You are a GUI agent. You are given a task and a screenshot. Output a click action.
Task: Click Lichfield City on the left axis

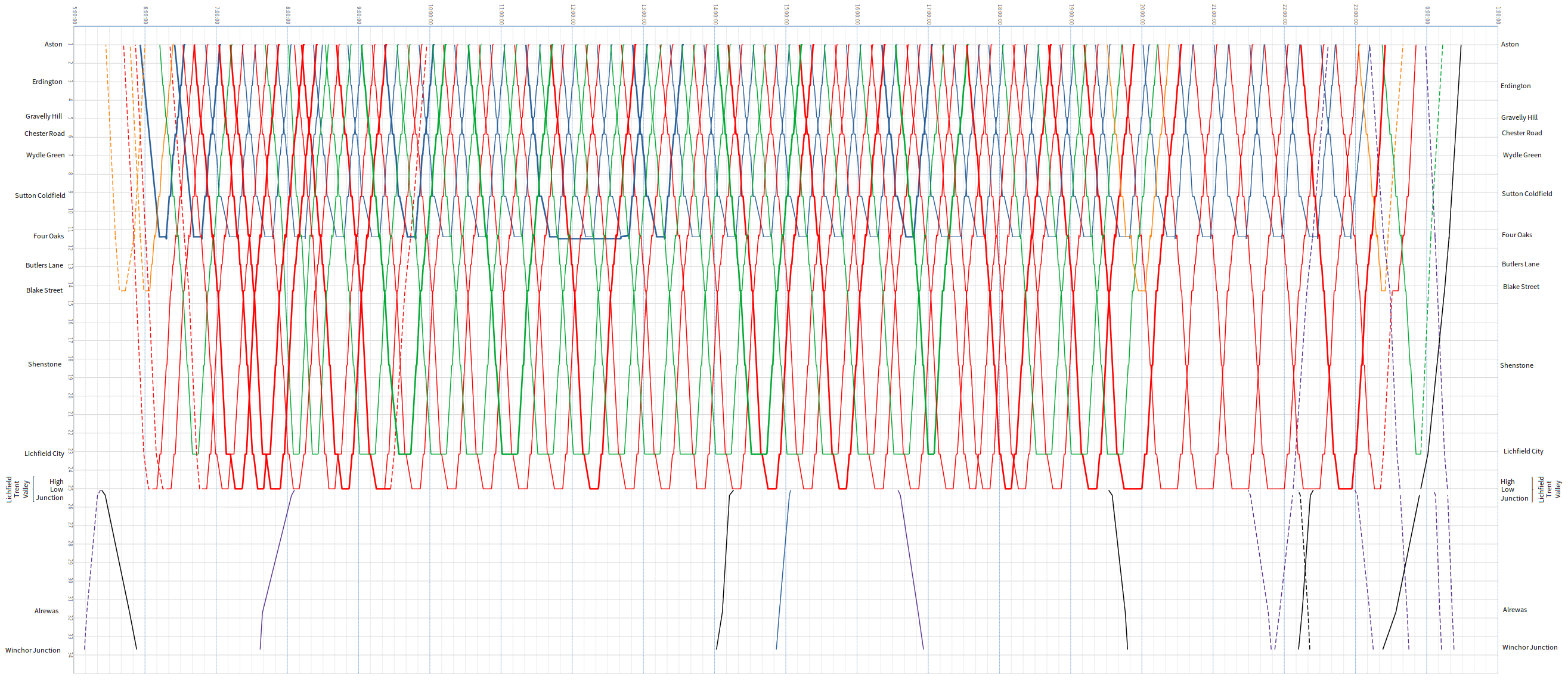45,454
